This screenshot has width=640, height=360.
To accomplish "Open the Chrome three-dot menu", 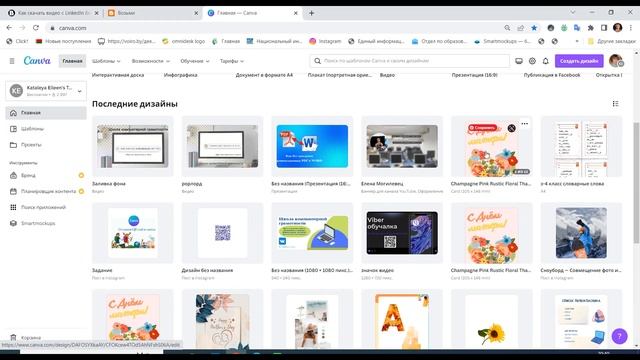I will click(631, 28).
